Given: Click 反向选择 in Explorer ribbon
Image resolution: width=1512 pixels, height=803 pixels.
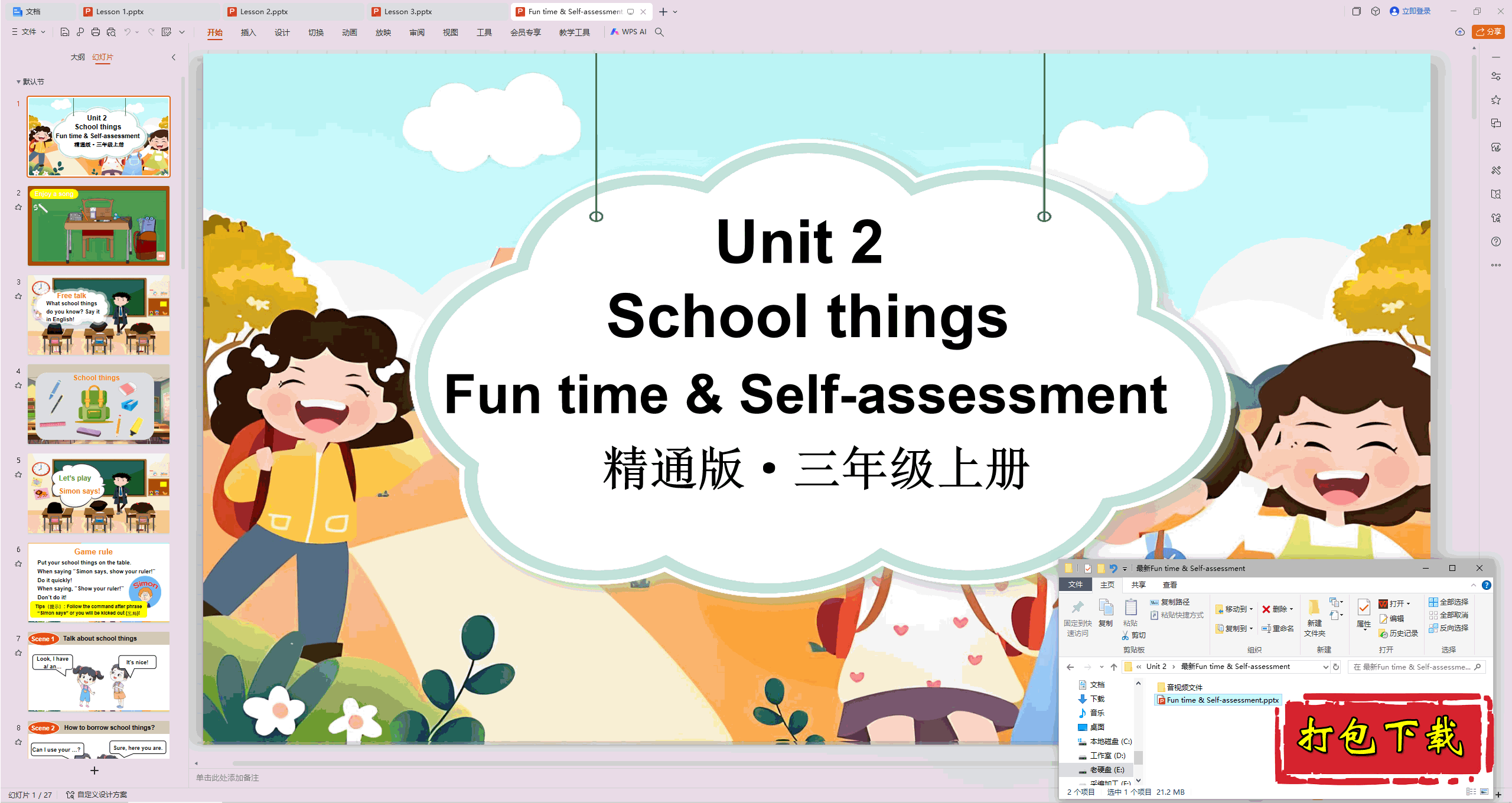Looking at the screenshot, I should [x=1449, y=628].
